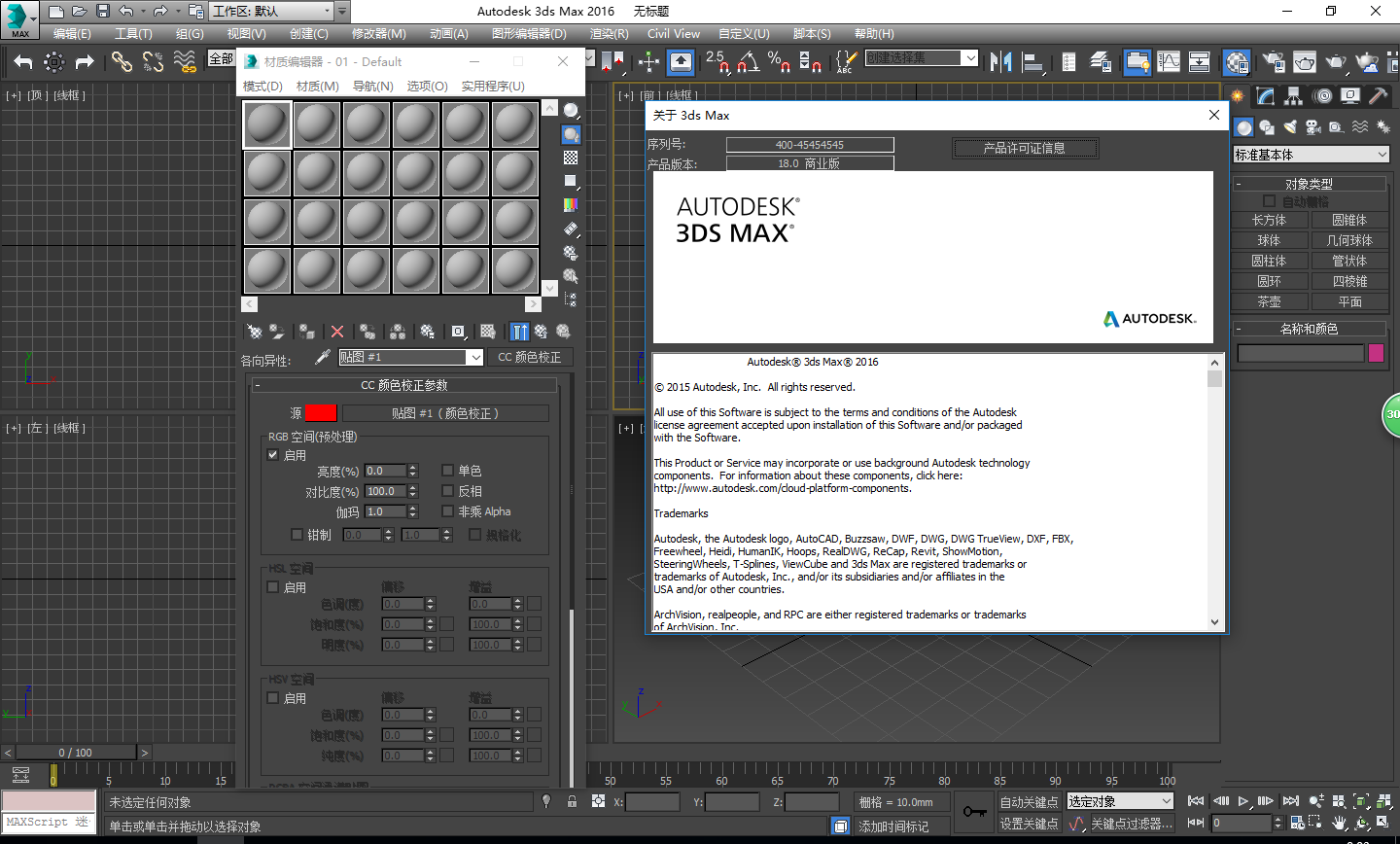This screenshot has width=1400, height=844.
Task: Click the 茶壶 create button
Action: tap(1269, 301)
